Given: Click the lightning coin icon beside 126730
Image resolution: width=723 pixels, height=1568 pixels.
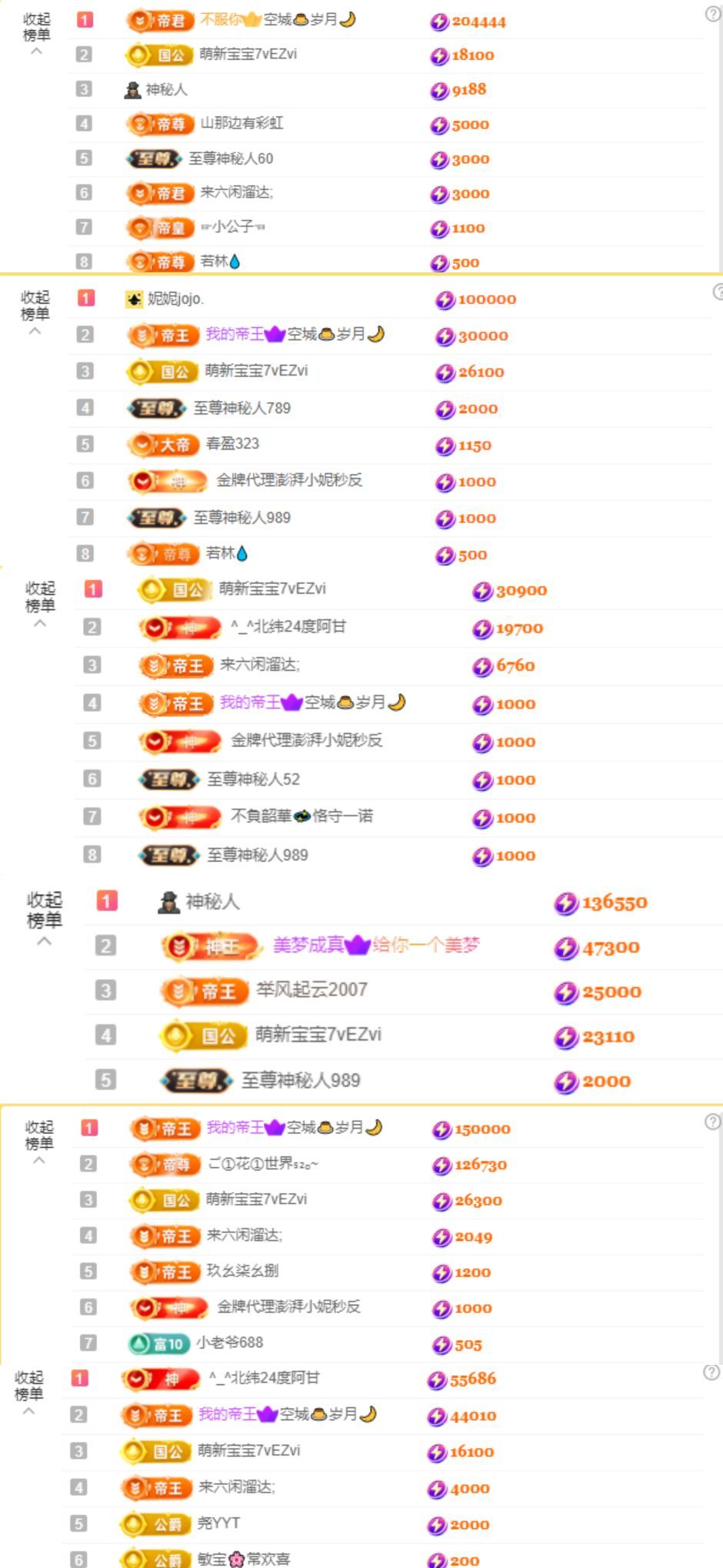Looking at the screenshot, I should tap(441, 1166).
